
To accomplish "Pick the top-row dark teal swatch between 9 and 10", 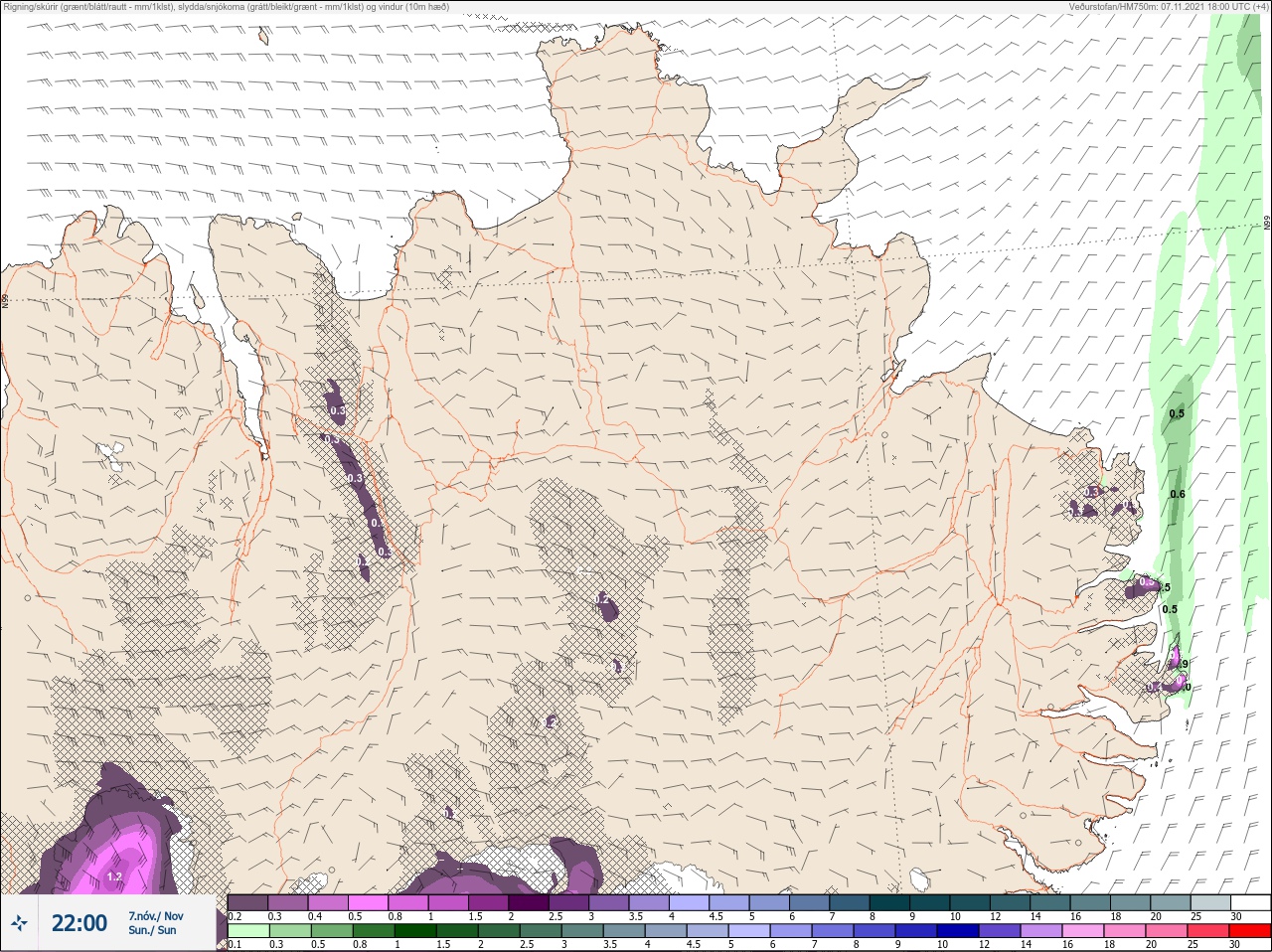I will pyautogui.click(x=930, y=902).
